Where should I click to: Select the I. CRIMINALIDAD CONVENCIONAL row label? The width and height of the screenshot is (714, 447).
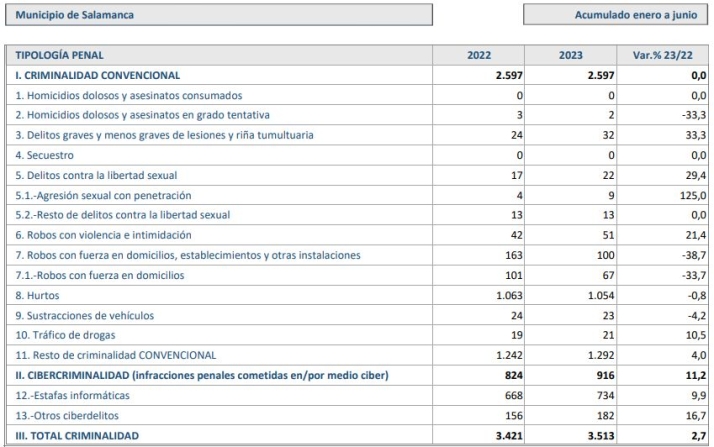click(97, 75)
